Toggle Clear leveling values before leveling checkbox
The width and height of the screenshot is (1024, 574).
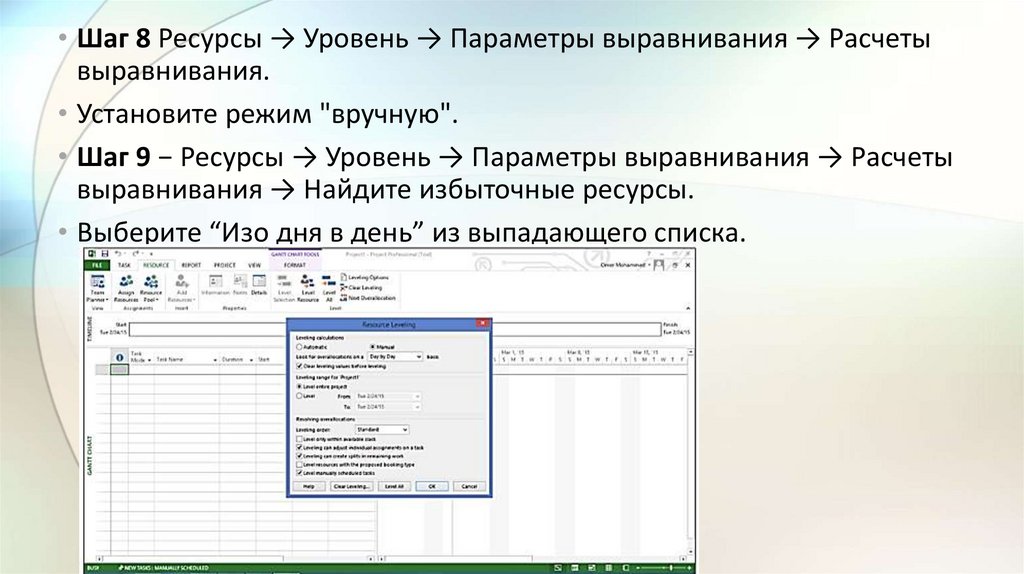click(300, 366)
